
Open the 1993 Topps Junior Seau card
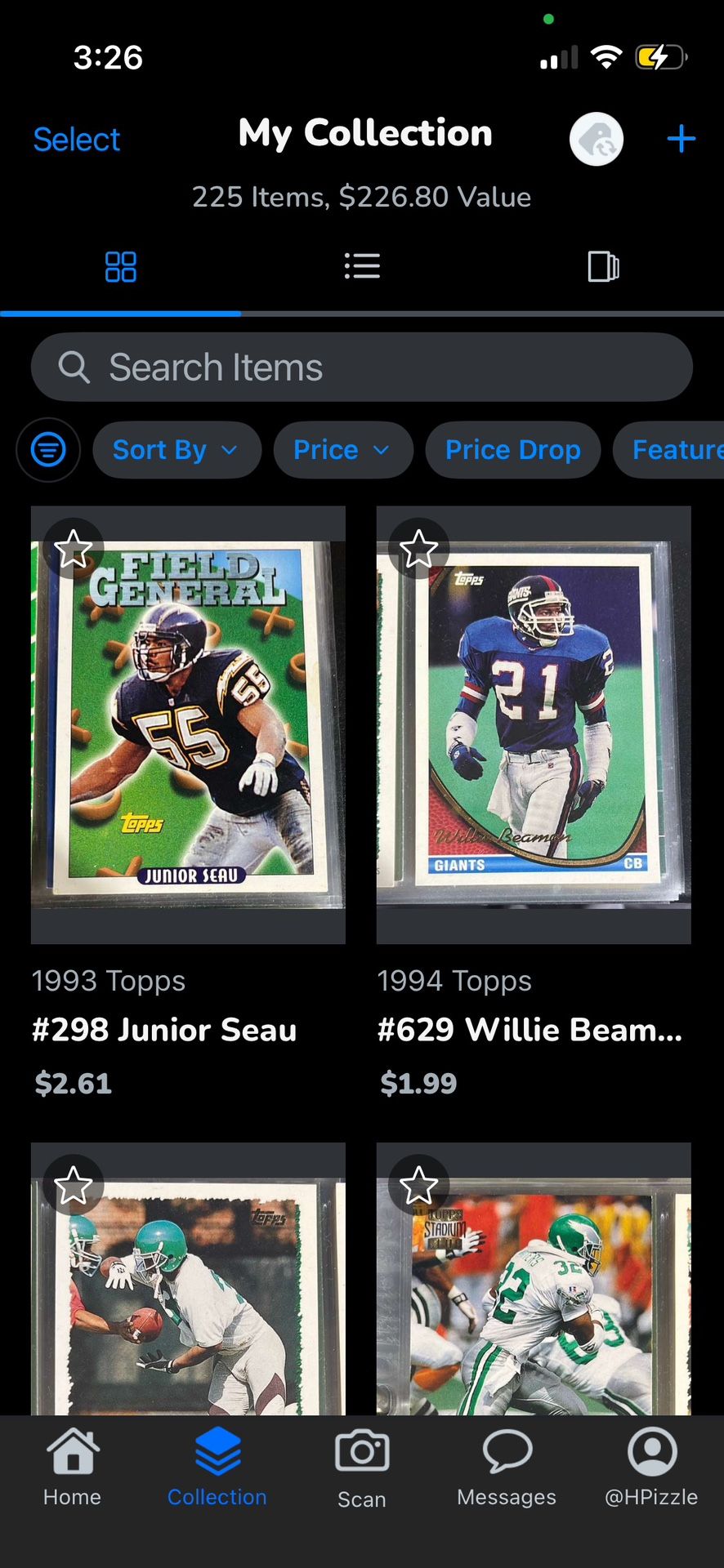pyautogui.click(x=188, y=725)
